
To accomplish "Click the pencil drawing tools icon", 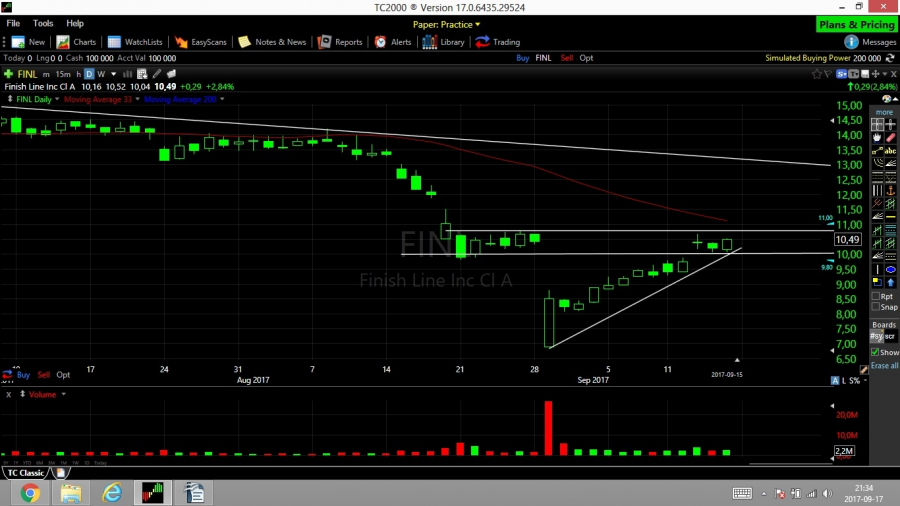I will [x=157, y=74].
